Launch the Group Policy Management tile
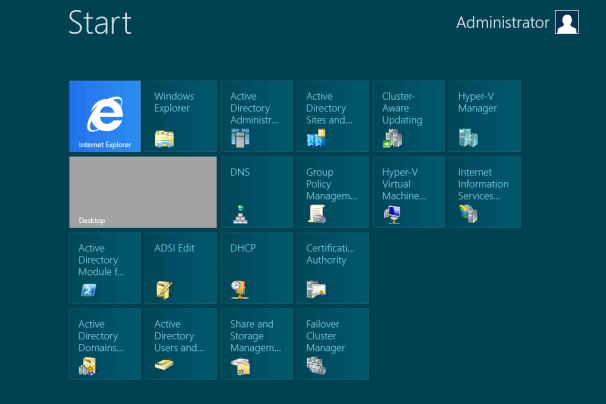The height and width of the screenshot is (404, 606). point(333,192)
